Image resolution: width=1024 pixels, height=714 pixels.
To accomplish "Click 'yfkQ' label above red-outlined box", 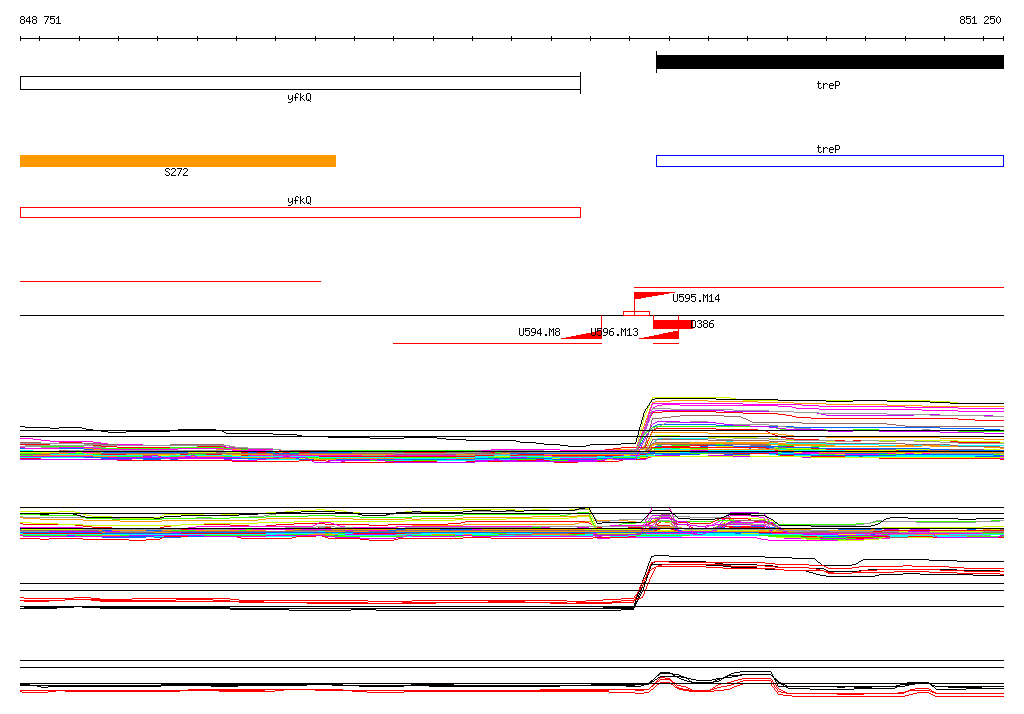I will pyautogui.click(x=300, y=201).
